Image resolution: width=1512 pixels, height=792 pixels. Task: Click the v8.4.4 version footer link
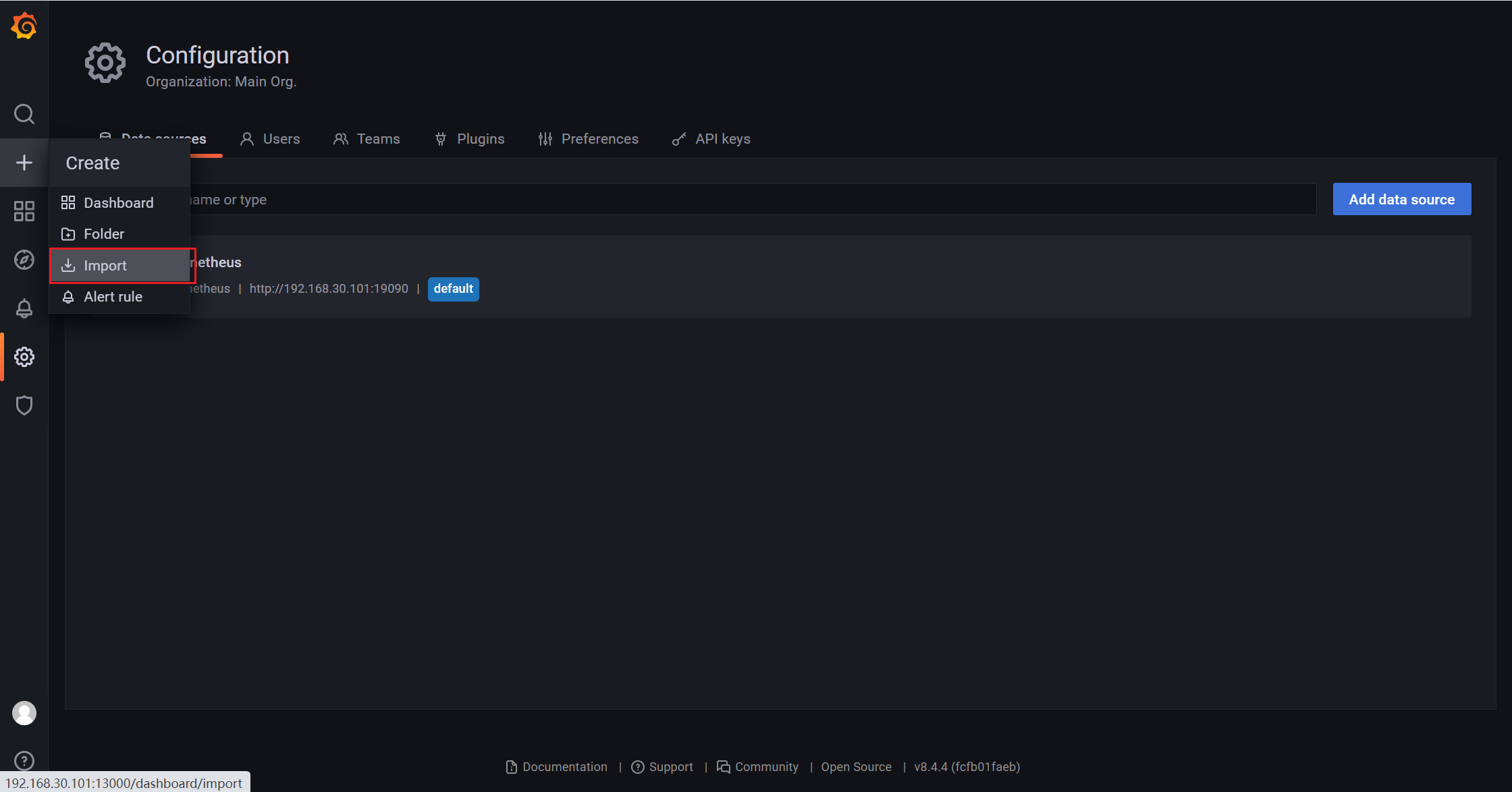967,767
